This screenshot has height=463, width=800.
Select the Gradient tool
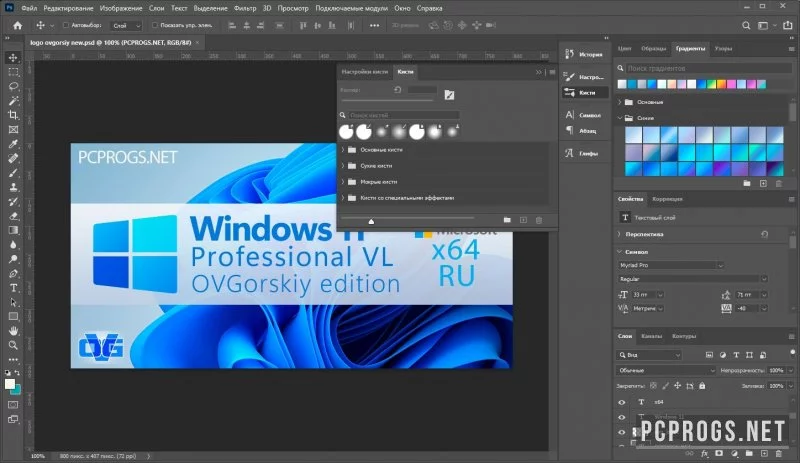(13, 230)
